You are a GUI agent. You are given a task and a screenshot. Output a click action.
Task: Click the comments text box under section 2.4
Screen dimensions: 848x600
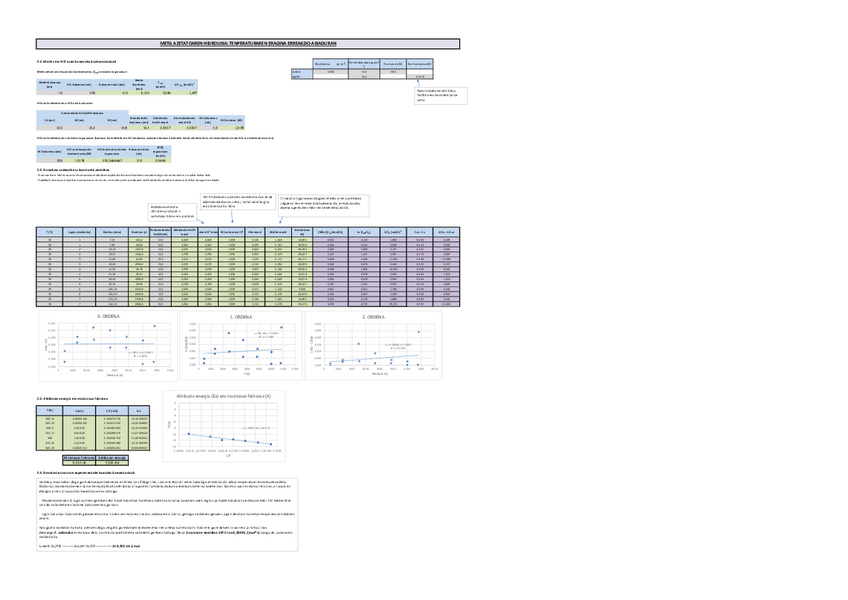[167, 515]
